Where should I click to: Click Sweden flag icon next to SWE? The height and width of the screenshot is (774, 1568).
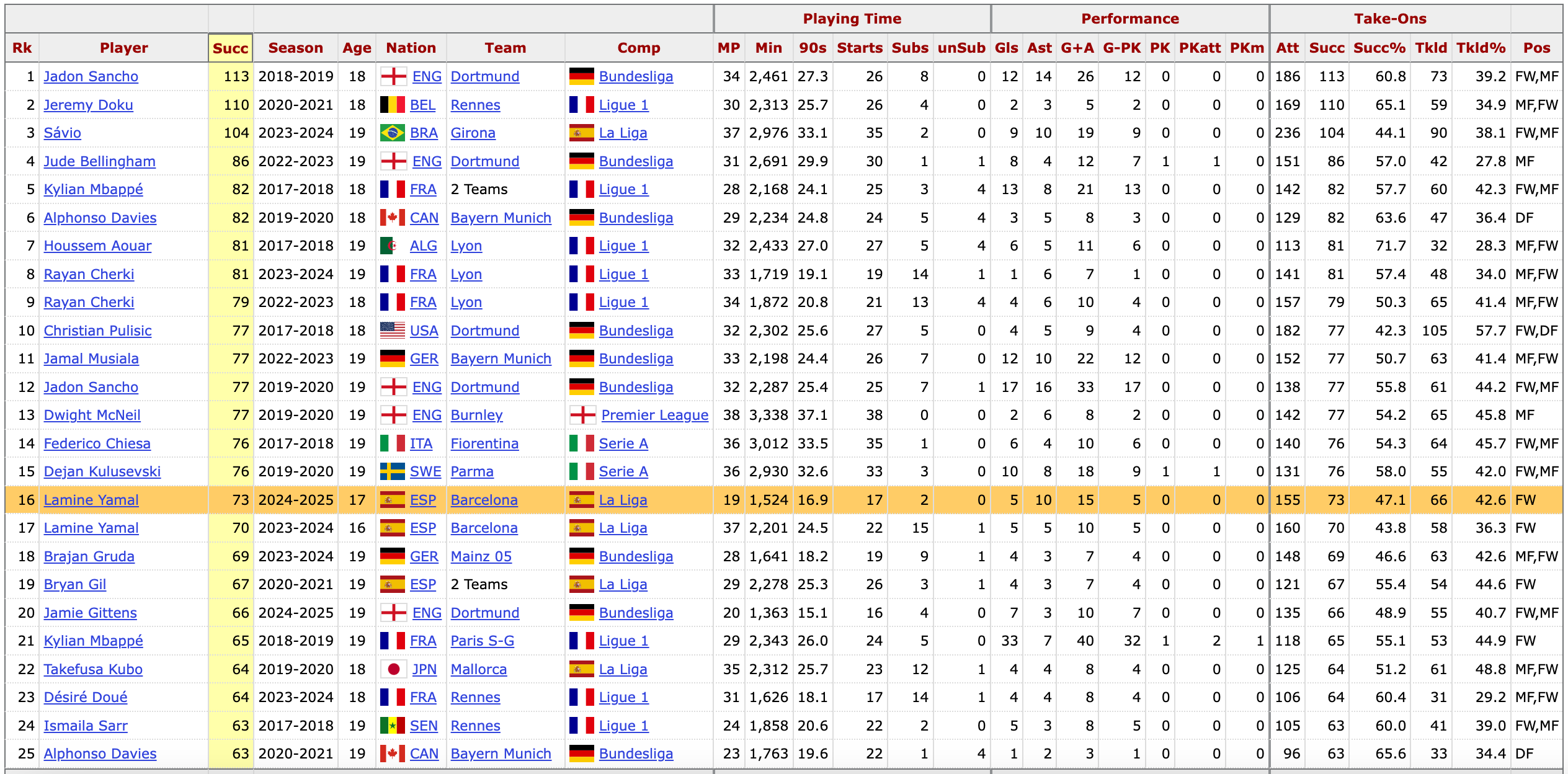tap(392, 471)
